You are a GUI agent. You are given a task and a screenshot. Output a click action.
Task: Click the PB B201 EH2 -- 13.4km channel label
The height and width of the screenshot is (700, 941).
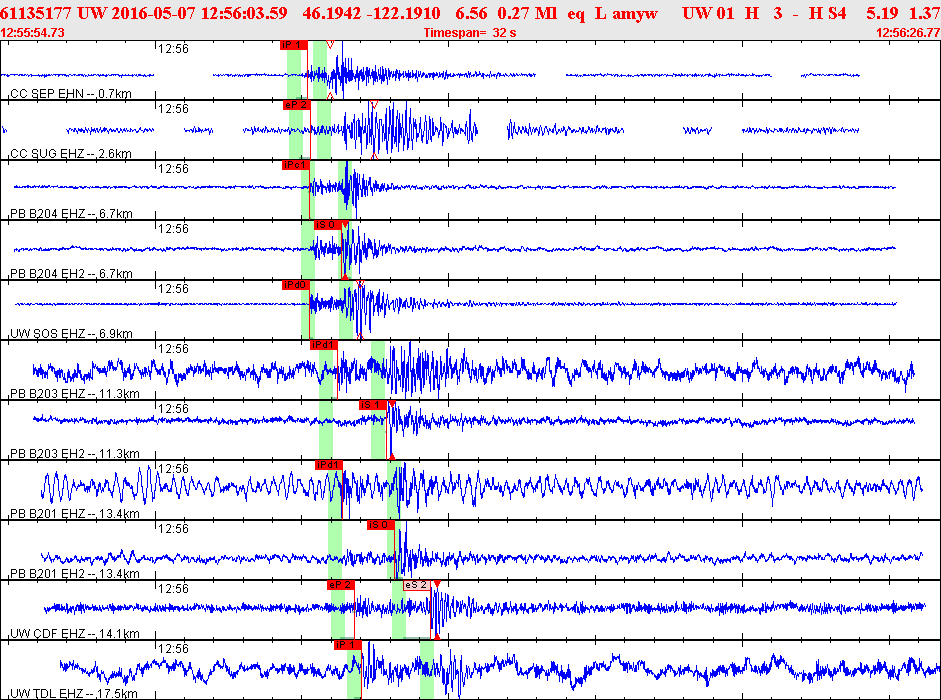point(74,574)
